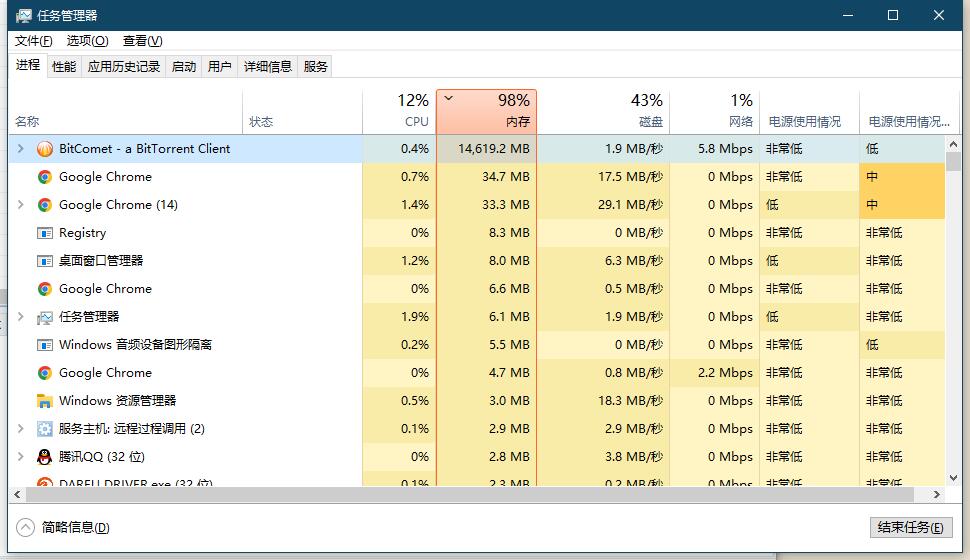
Task: Click the Chrome icon with 4.7 MB memory
Action: (45, 373)
